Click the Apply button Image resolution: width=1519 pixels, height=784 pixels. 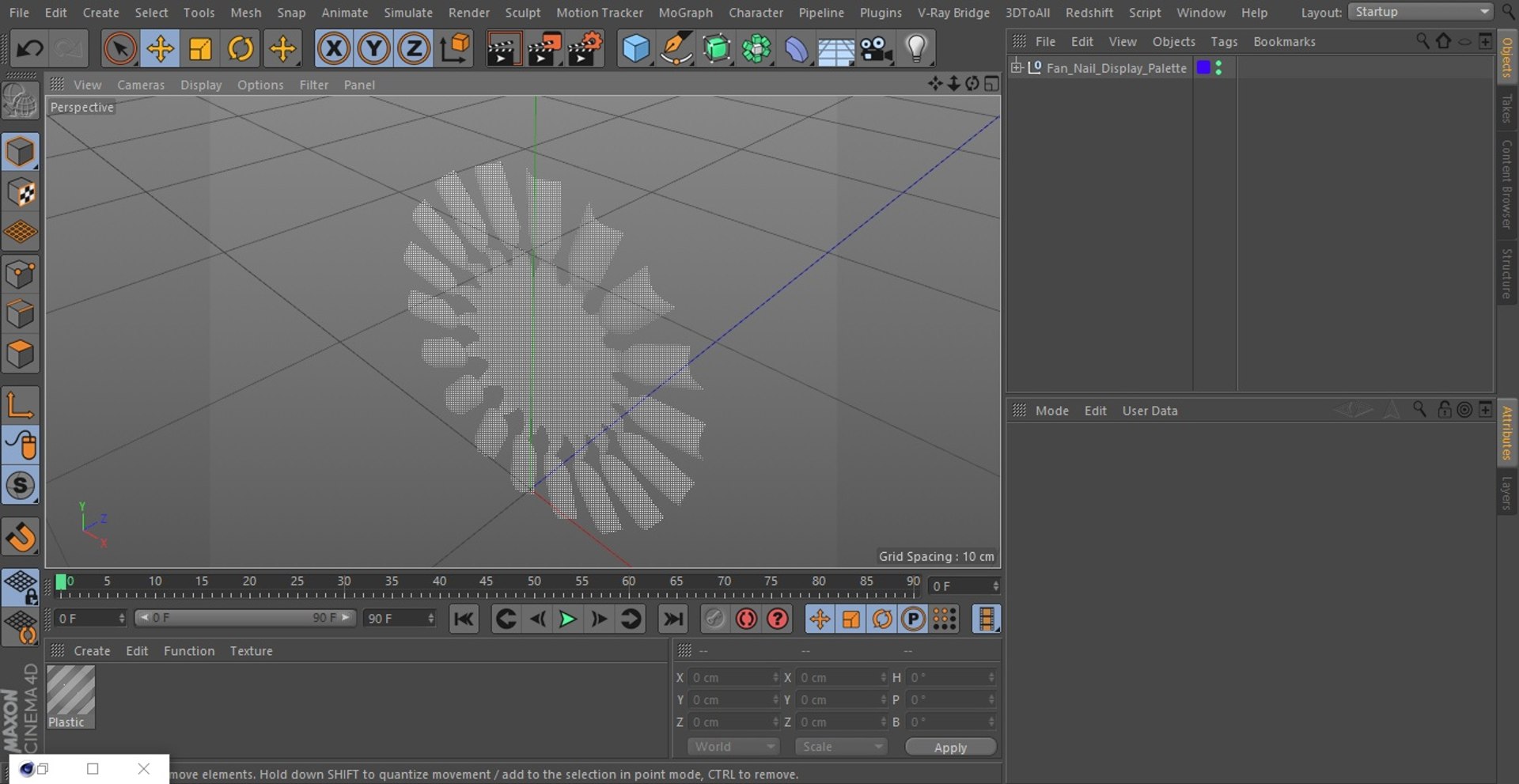point(950,748)
